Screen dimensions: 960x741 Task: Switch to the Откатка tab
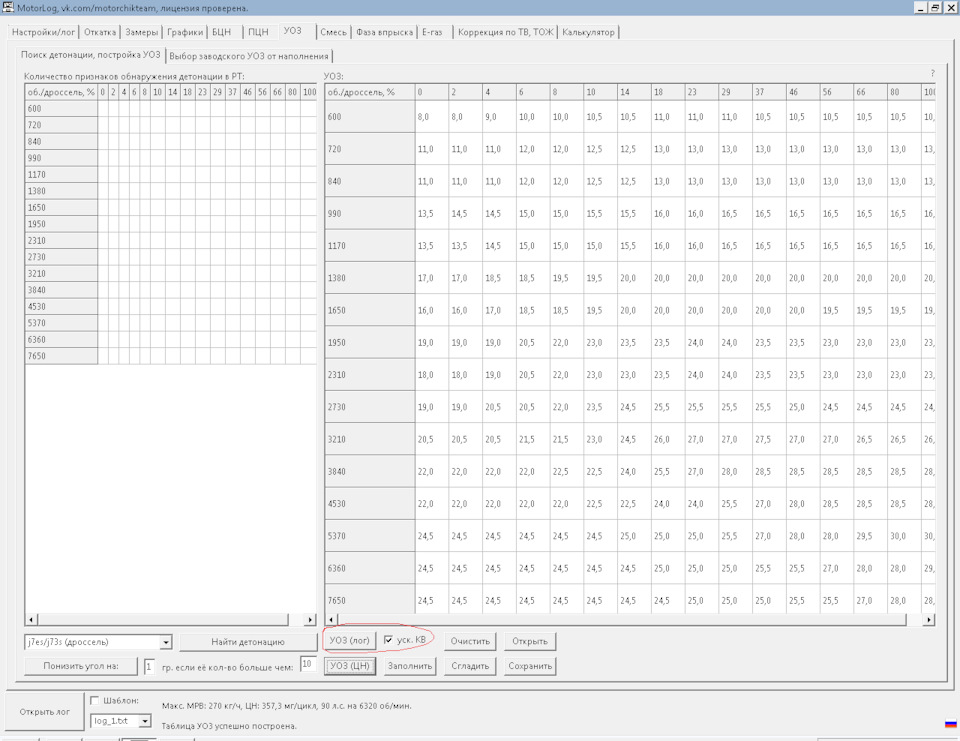click(100, 32)
